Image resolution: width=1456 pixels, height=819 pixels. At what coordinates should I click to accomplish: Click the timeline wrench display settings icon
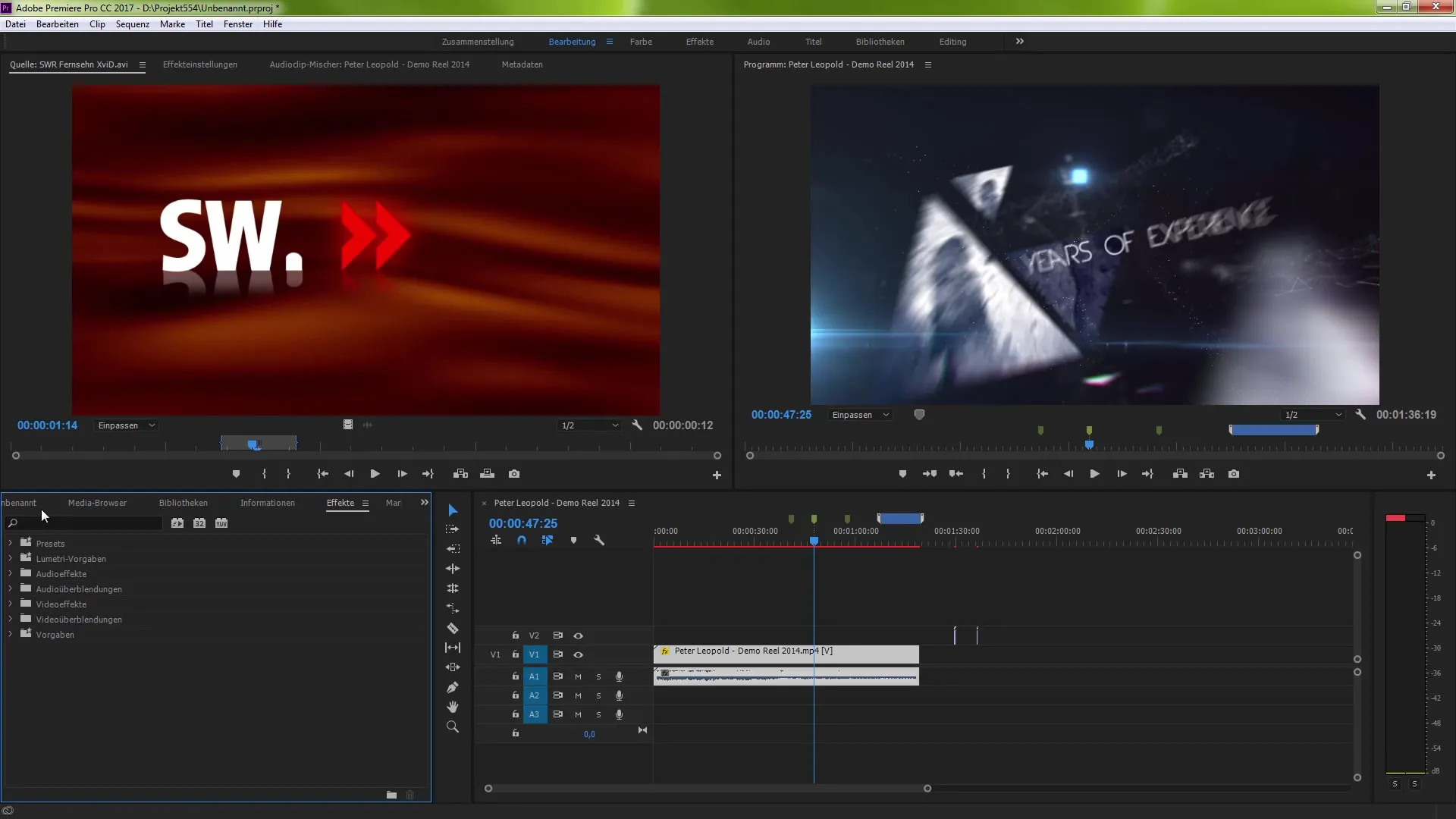(599, 541)
